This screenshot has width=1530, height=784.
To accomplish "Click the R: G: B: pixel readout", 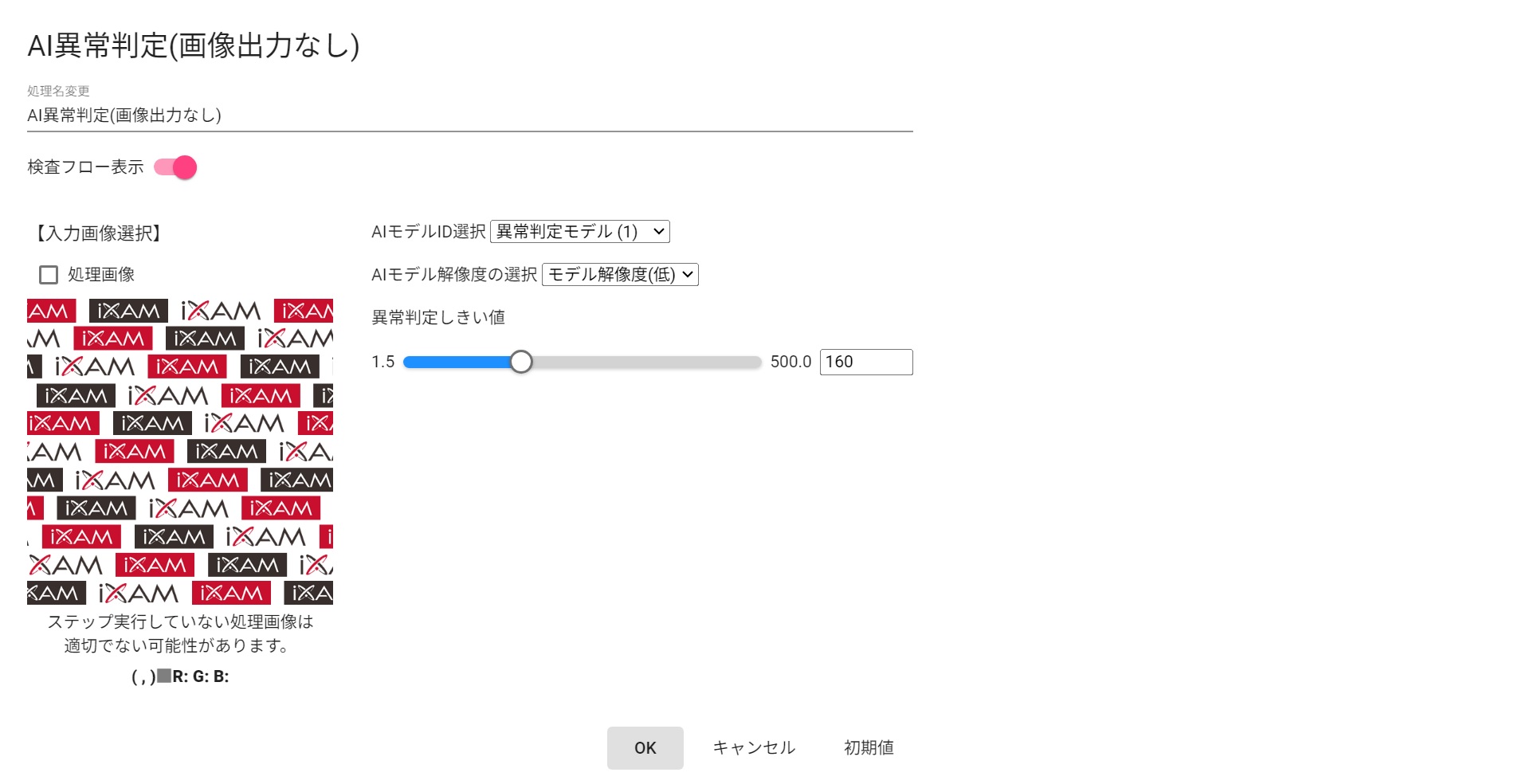I will click(201, 677).
